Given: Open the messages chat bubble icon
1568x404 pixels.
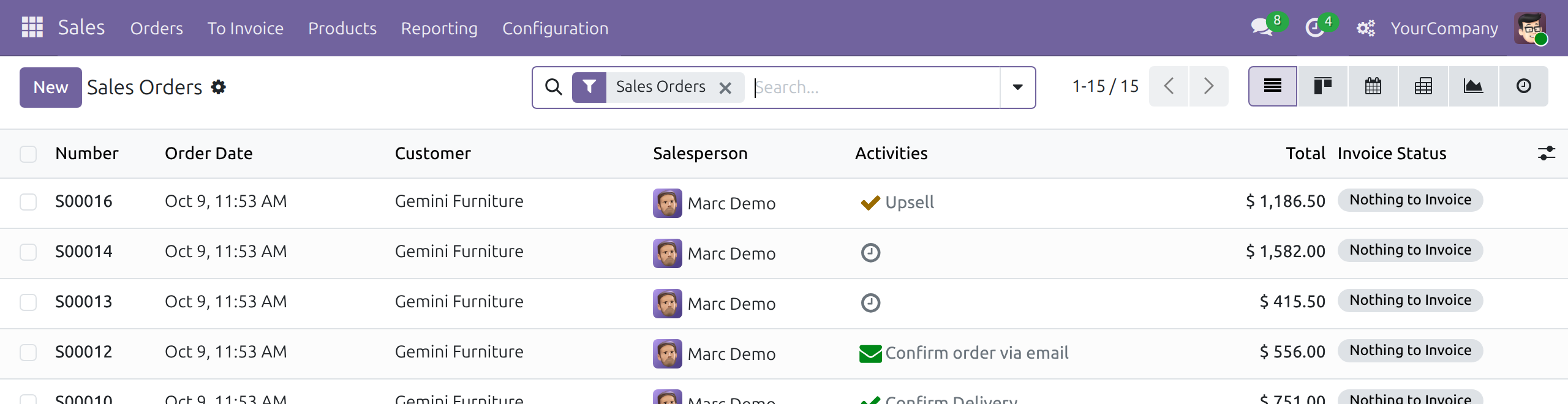Looking at the screenshot, I should click(x=1262, y=28).
